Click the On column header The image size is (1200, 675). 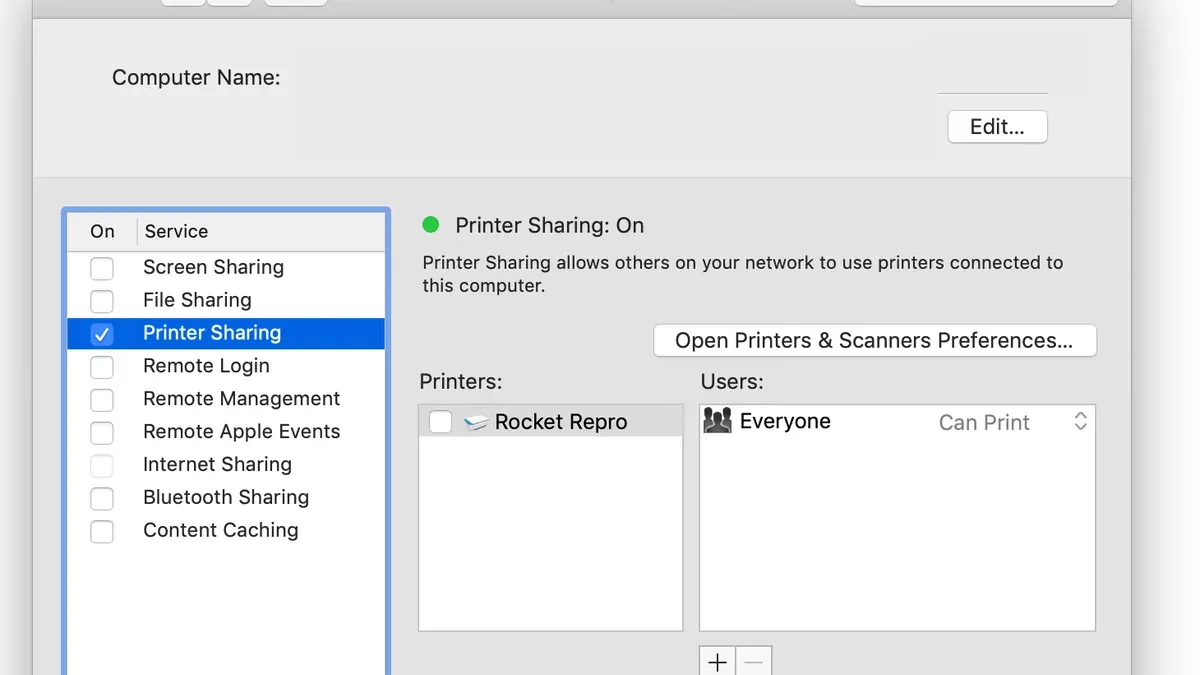tap(102, 232)
